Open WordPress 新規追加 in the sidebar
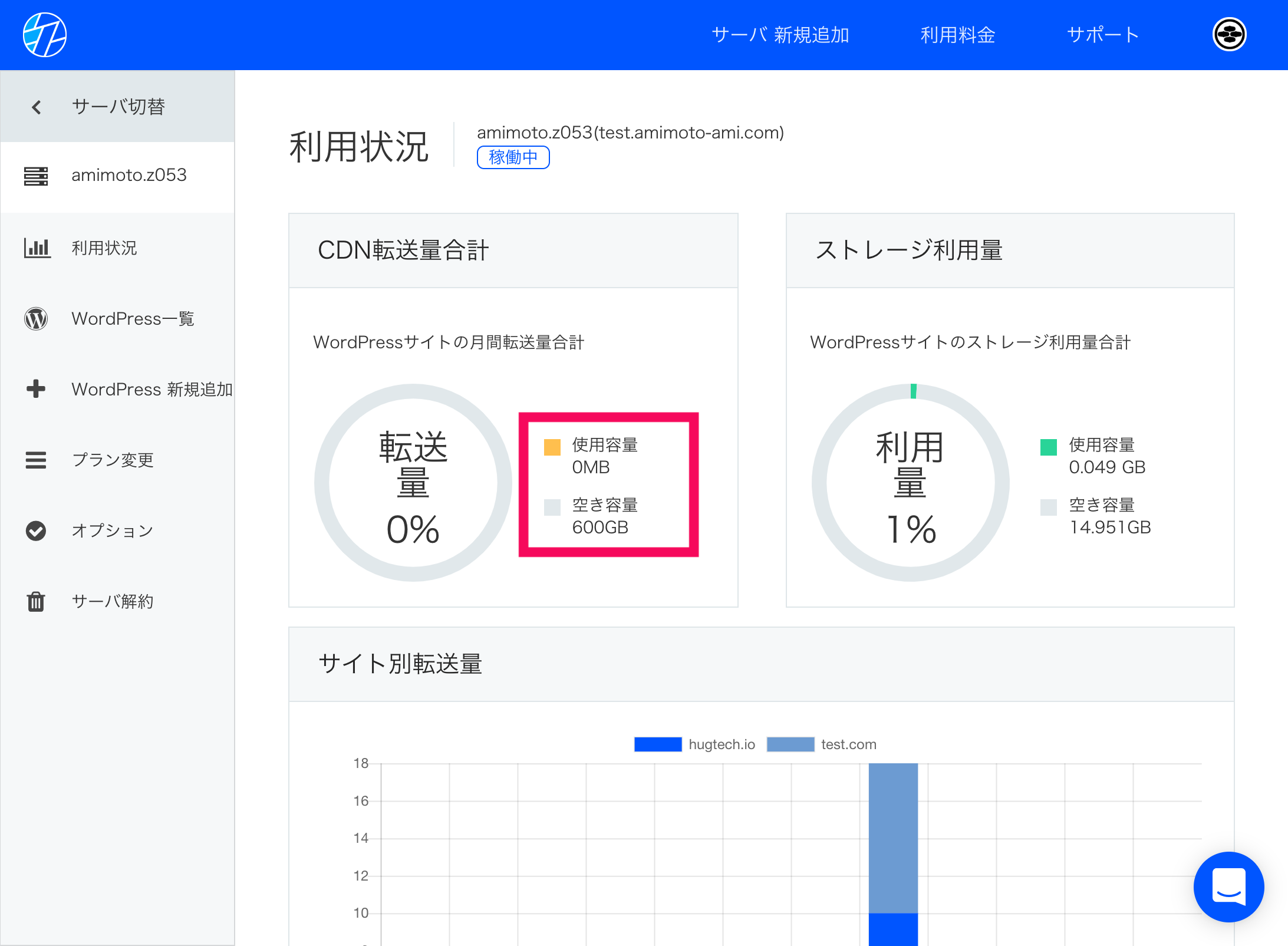This screenshot has width=1288, height=946. [118, 389]
